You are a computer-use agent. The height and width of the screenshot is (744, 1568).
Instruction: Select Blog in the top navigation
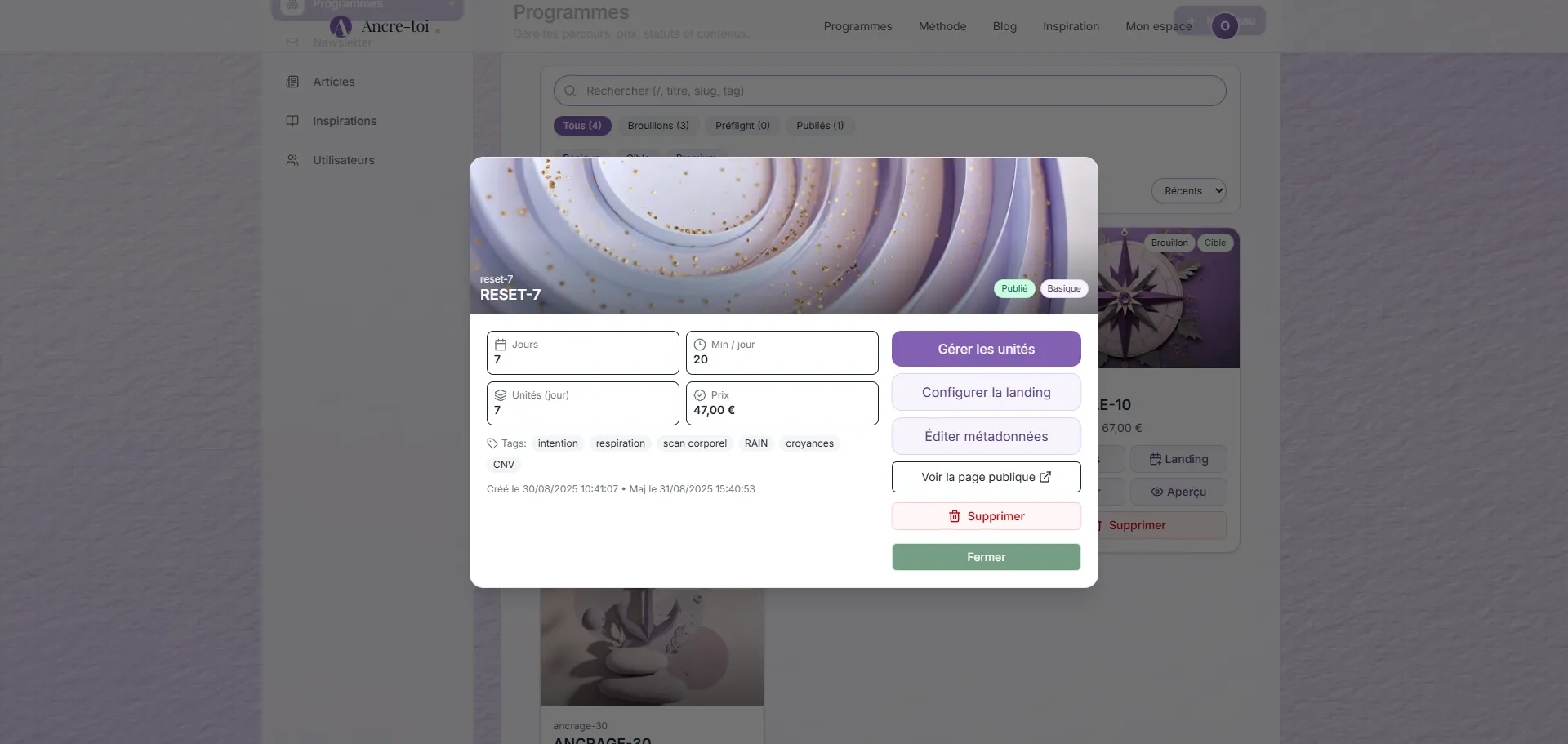click(x=1004, y=26)
